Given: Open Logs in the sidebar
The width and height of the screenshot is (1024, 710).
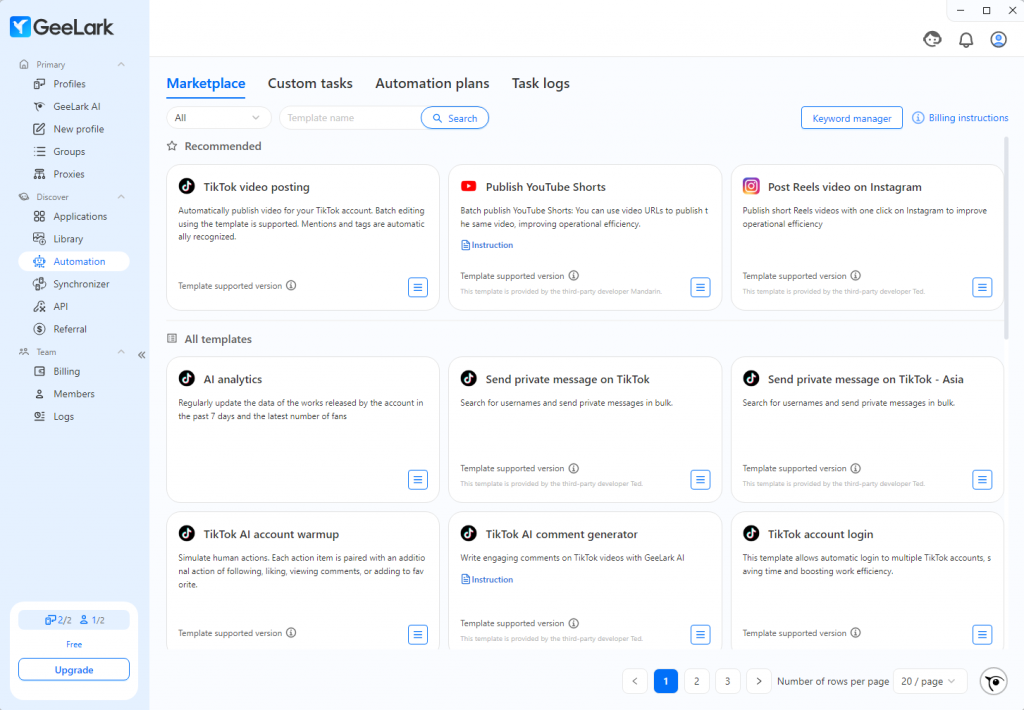Looking at the screenshot, I should coord(74,416).
